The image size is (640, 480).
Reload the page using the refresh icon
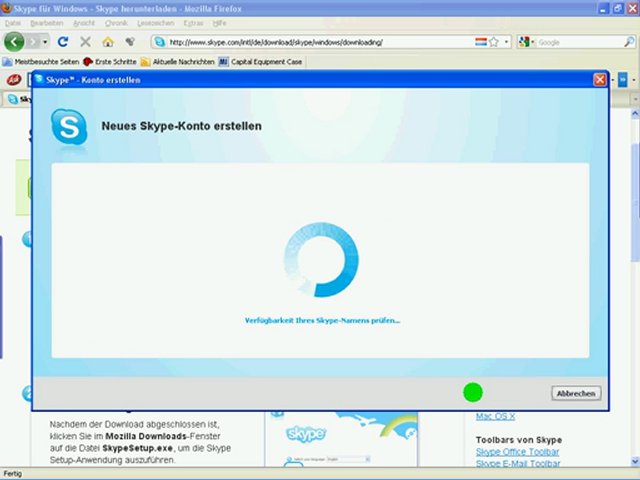(63, 42)
